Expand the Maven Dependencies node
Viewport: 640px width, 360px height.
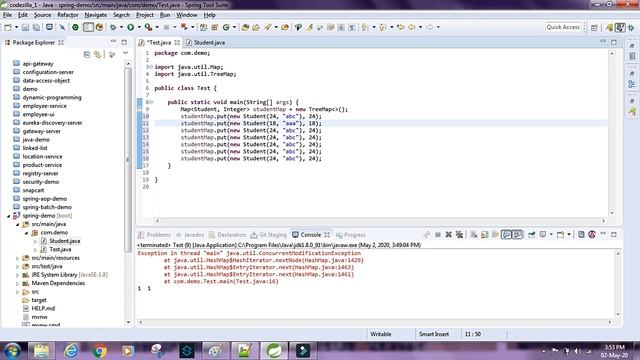pos(18,283)
